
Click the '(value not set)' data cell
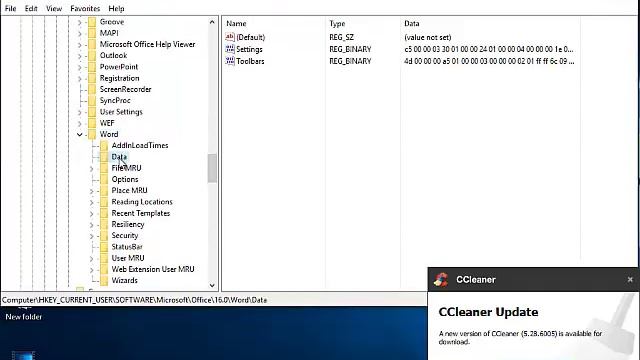point(428,37)
